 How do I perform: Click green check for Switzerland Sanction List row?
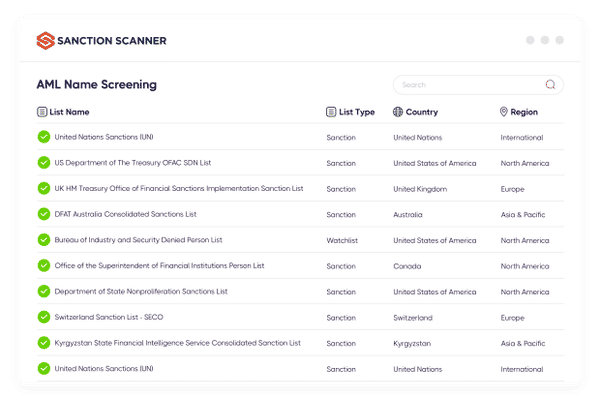click(x=44, y=317)
